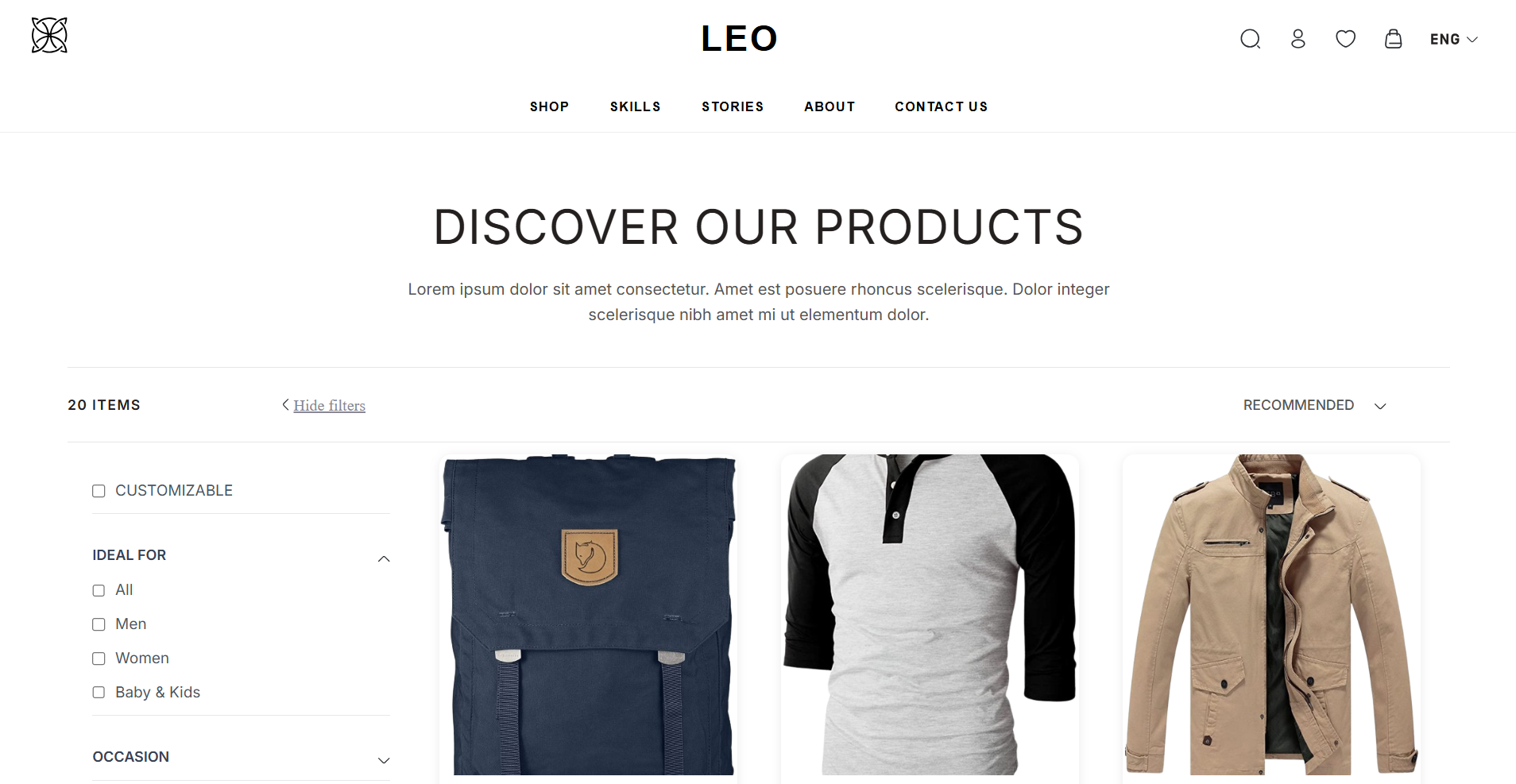Select the Baby & Kids checkbox
1516x784 pixels.
(x=99, y=693)
